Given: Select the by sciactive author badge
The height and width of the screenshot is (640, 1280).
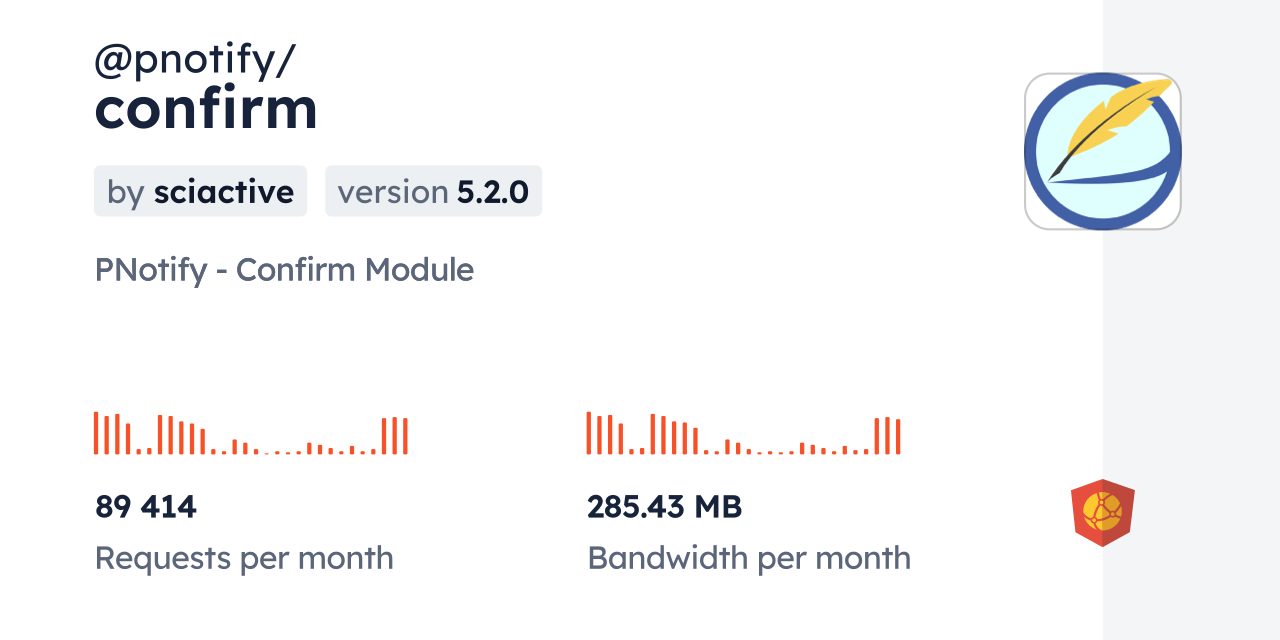Looking at the screenshot, I should [x=200, y=191].
